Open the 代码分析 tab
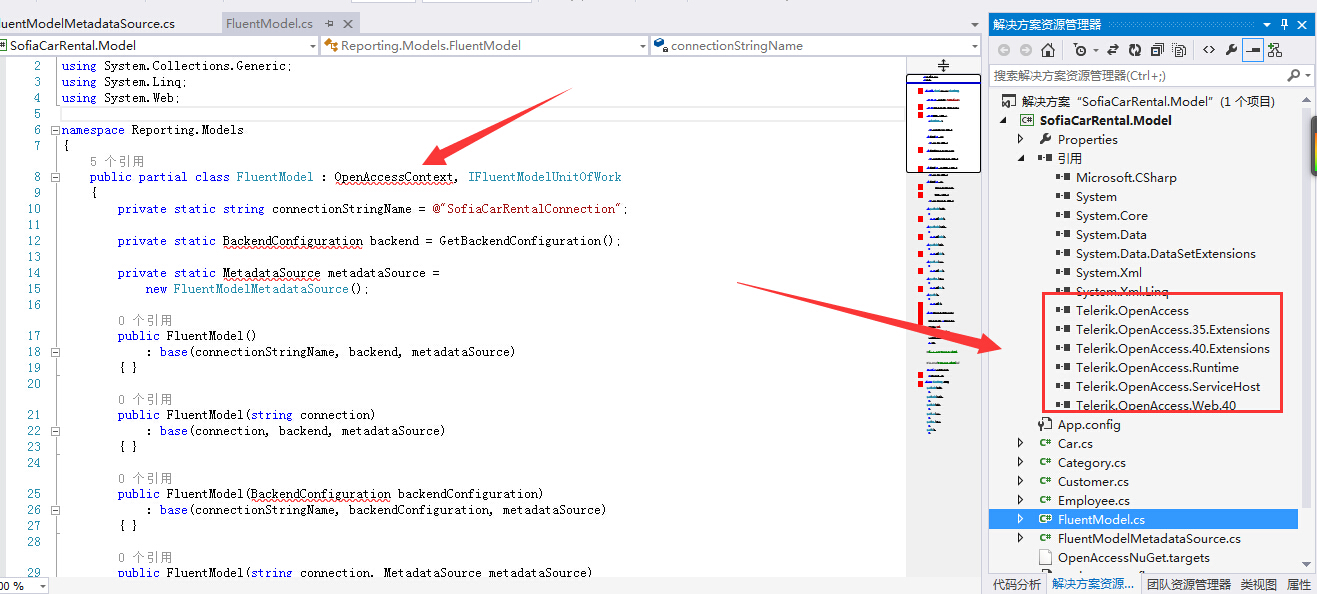This screenshot has height=594, width=1317. coord(1016,584)
